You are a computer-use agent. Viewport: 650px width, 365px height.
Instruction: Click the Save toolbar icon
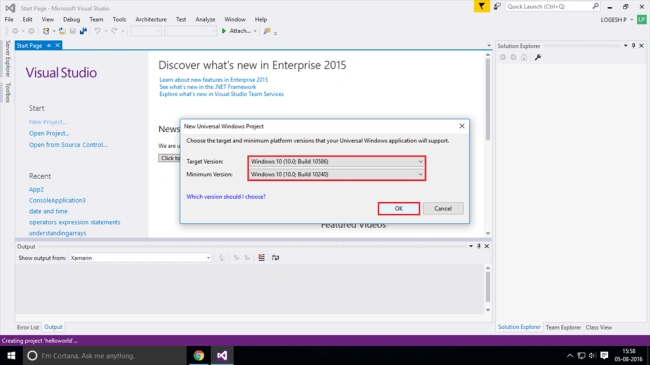(x=73, y=31)
